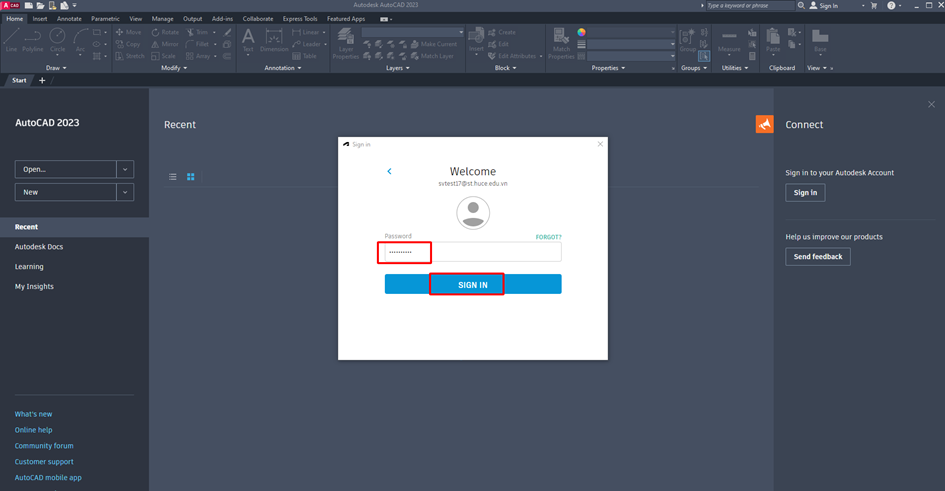This screenshot has height=491, width=945.
Task: Switch Recent files to list view
Action: tap(173, 177)
